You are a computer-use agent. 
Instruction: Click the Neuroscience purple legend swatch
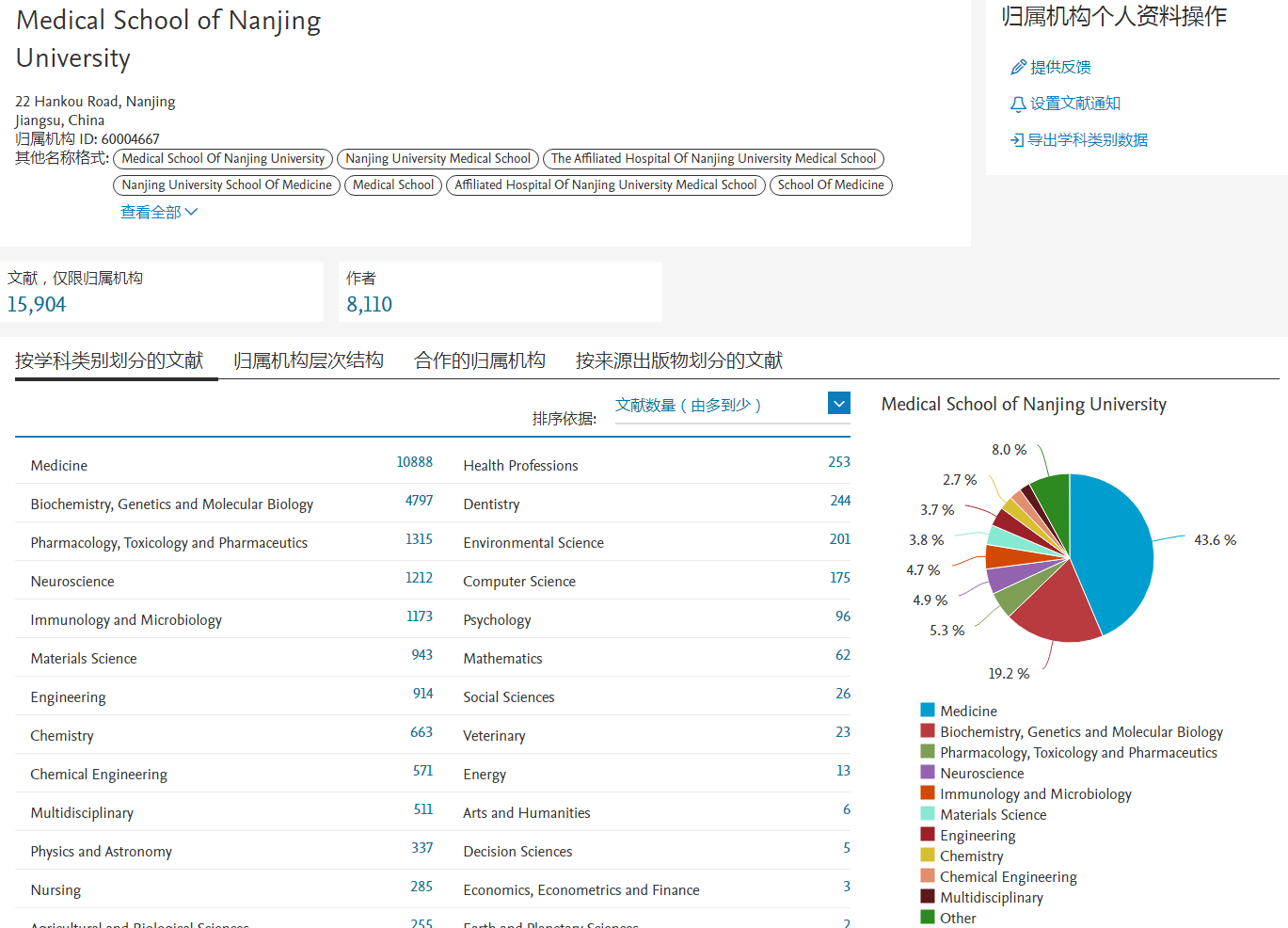[928, 773]
